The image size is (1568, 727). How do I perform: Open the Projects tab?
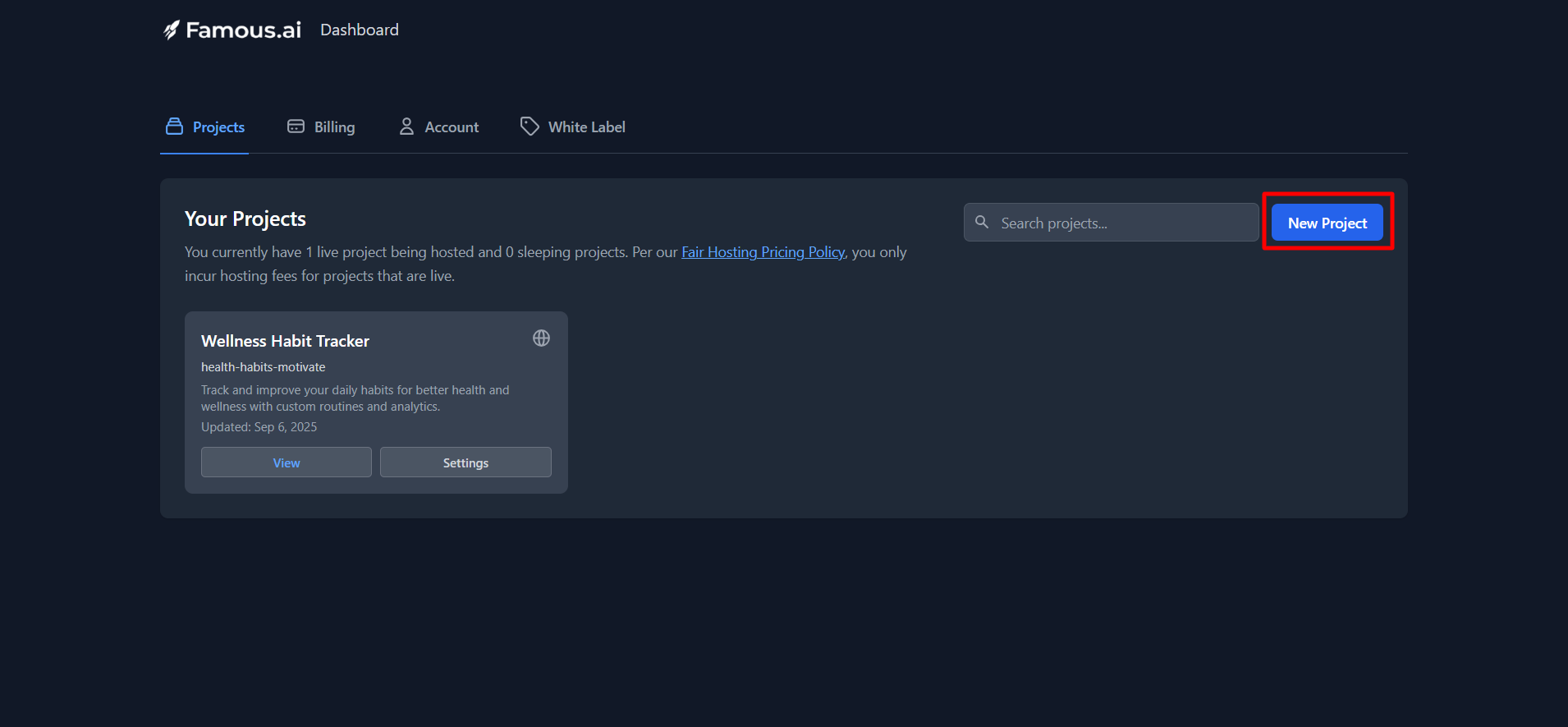pos(204,127)
